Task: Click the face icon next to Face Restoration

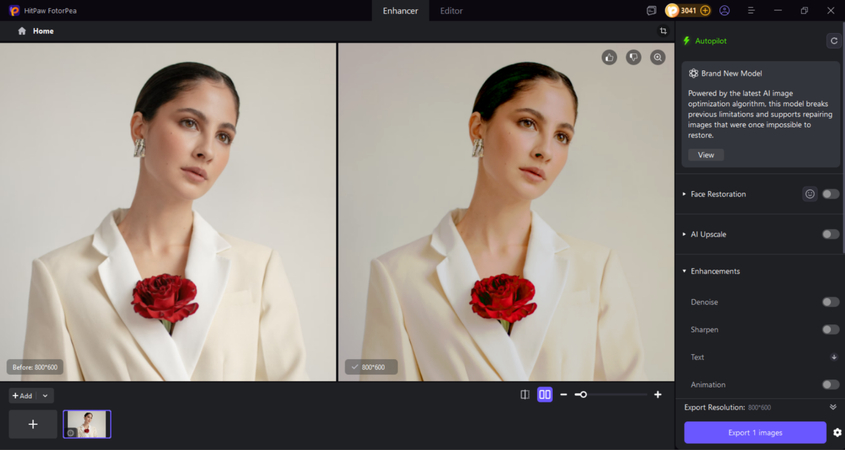Action: point(809,194)
